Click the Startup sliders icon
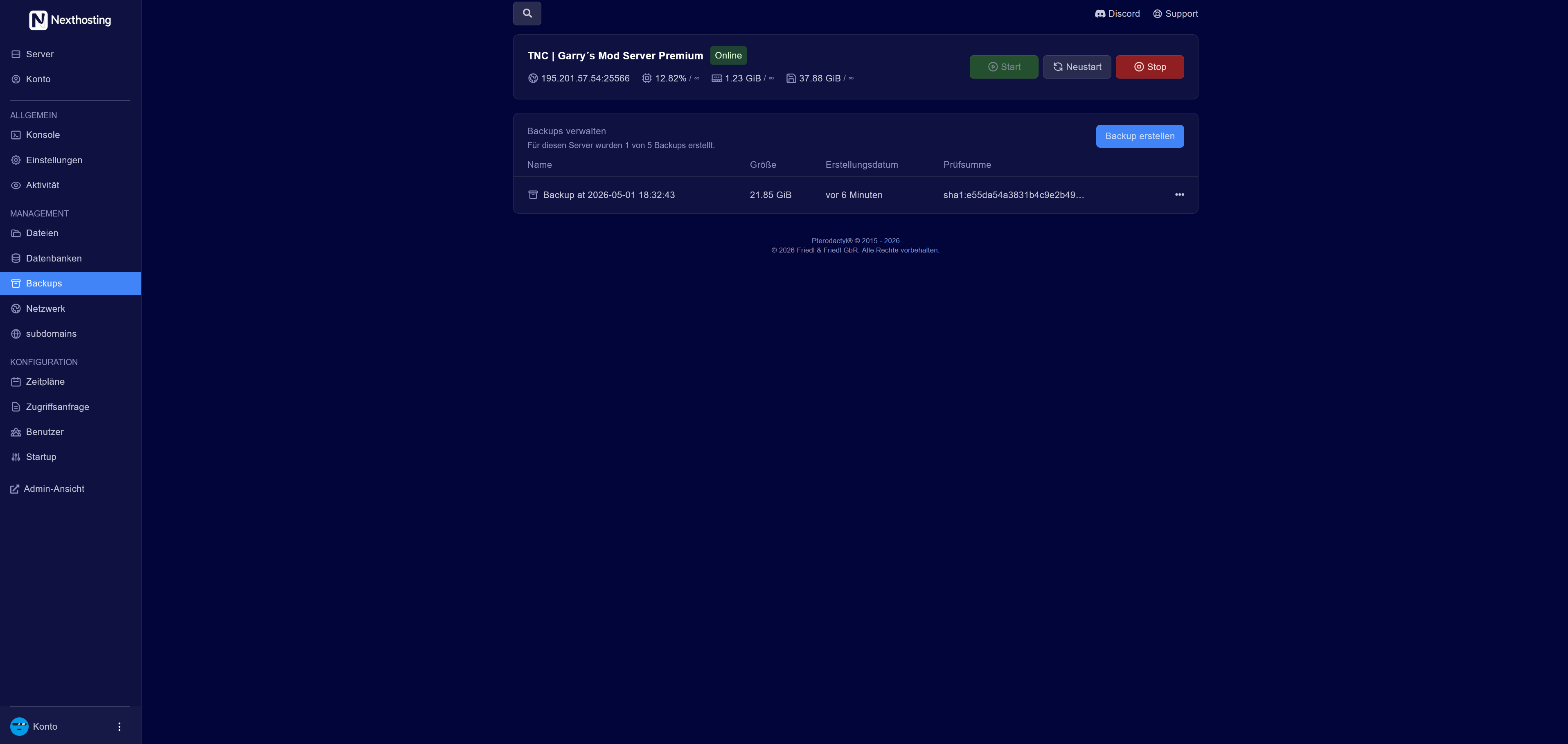 click(16, 457)
